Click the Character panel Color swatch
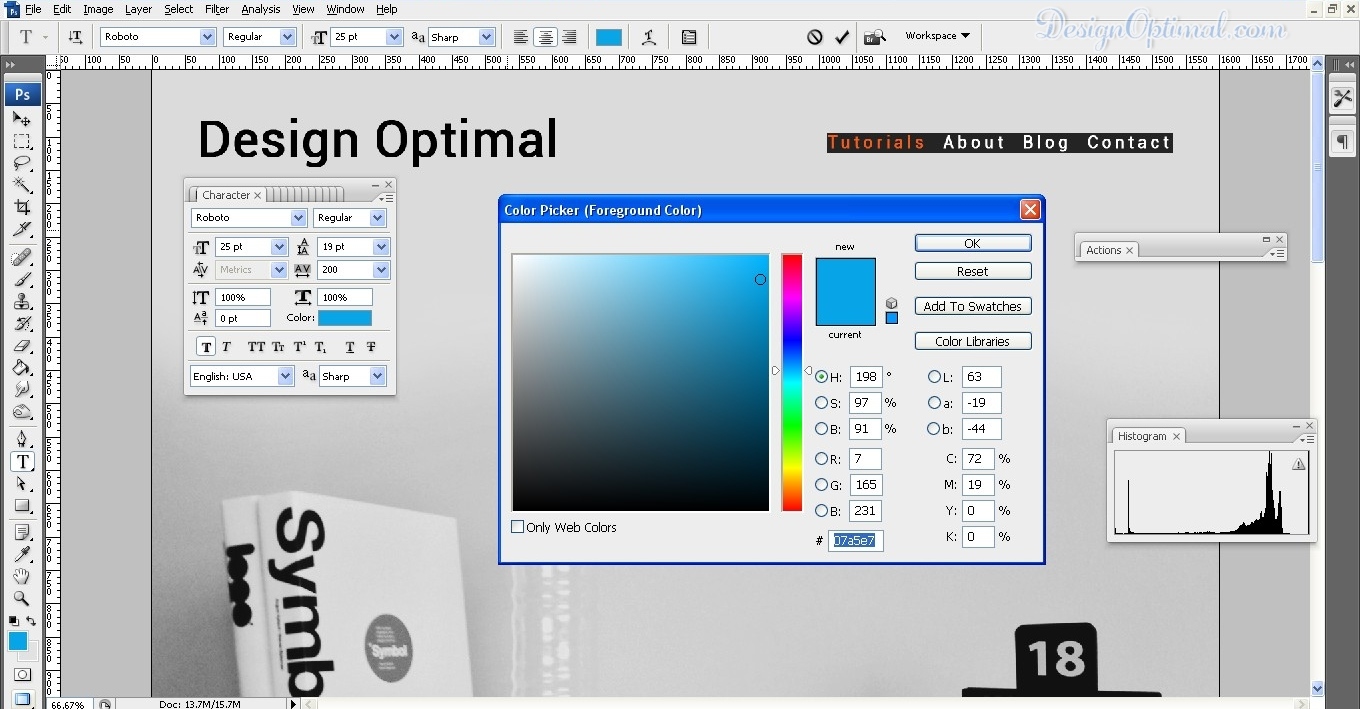Viewport: 1360px width, 709px height. [345, 318]
